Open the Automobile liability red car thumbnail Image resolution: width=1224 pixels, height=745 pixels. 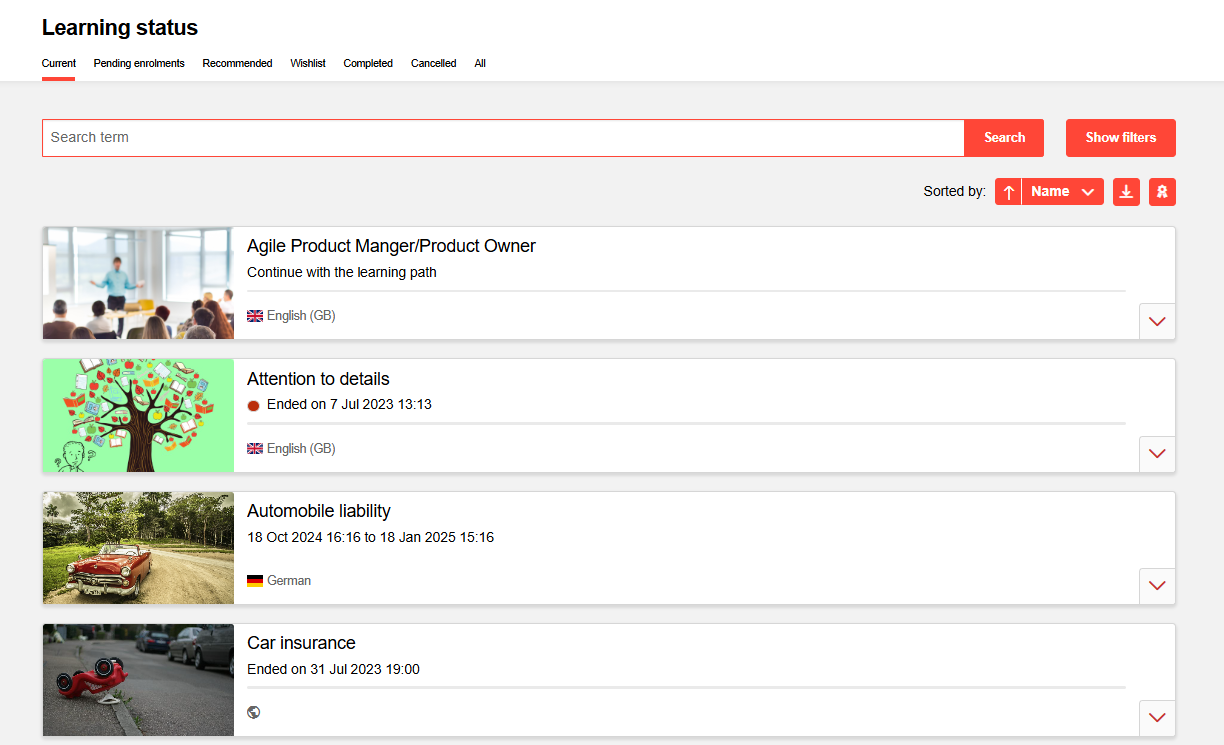click(138, 548)
